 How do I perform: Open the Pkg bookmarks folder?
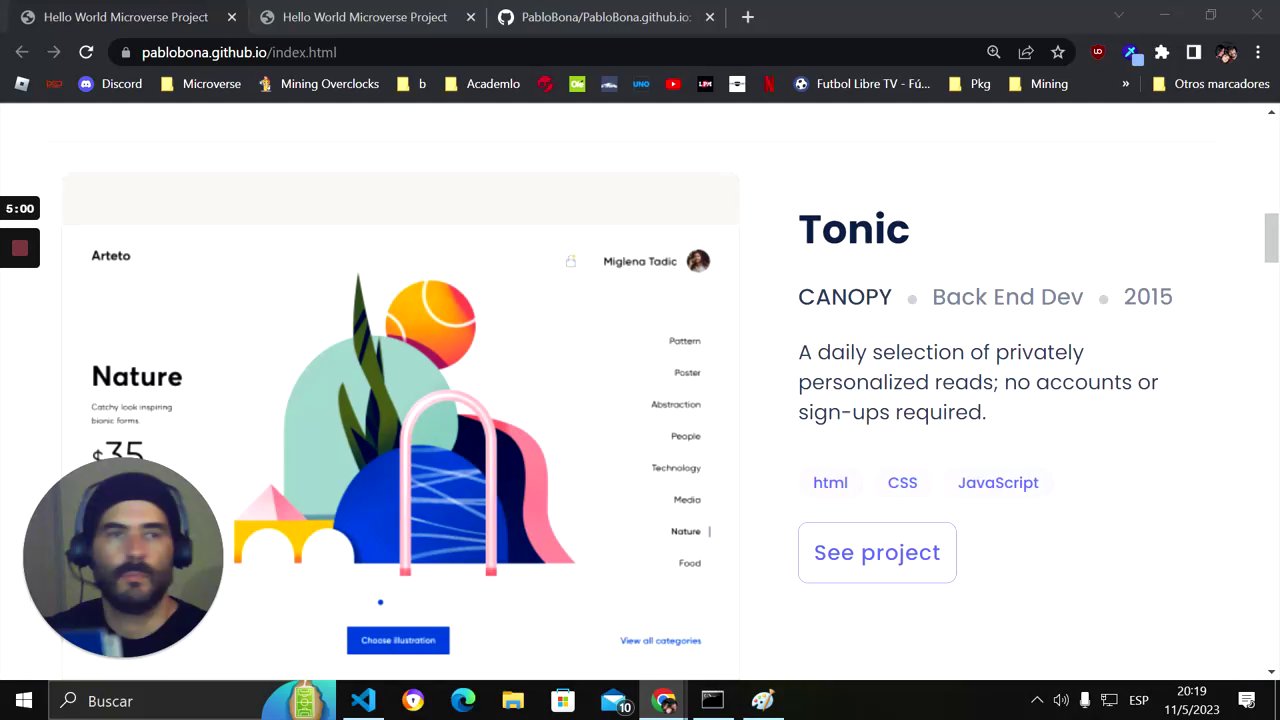click(969, 84)
